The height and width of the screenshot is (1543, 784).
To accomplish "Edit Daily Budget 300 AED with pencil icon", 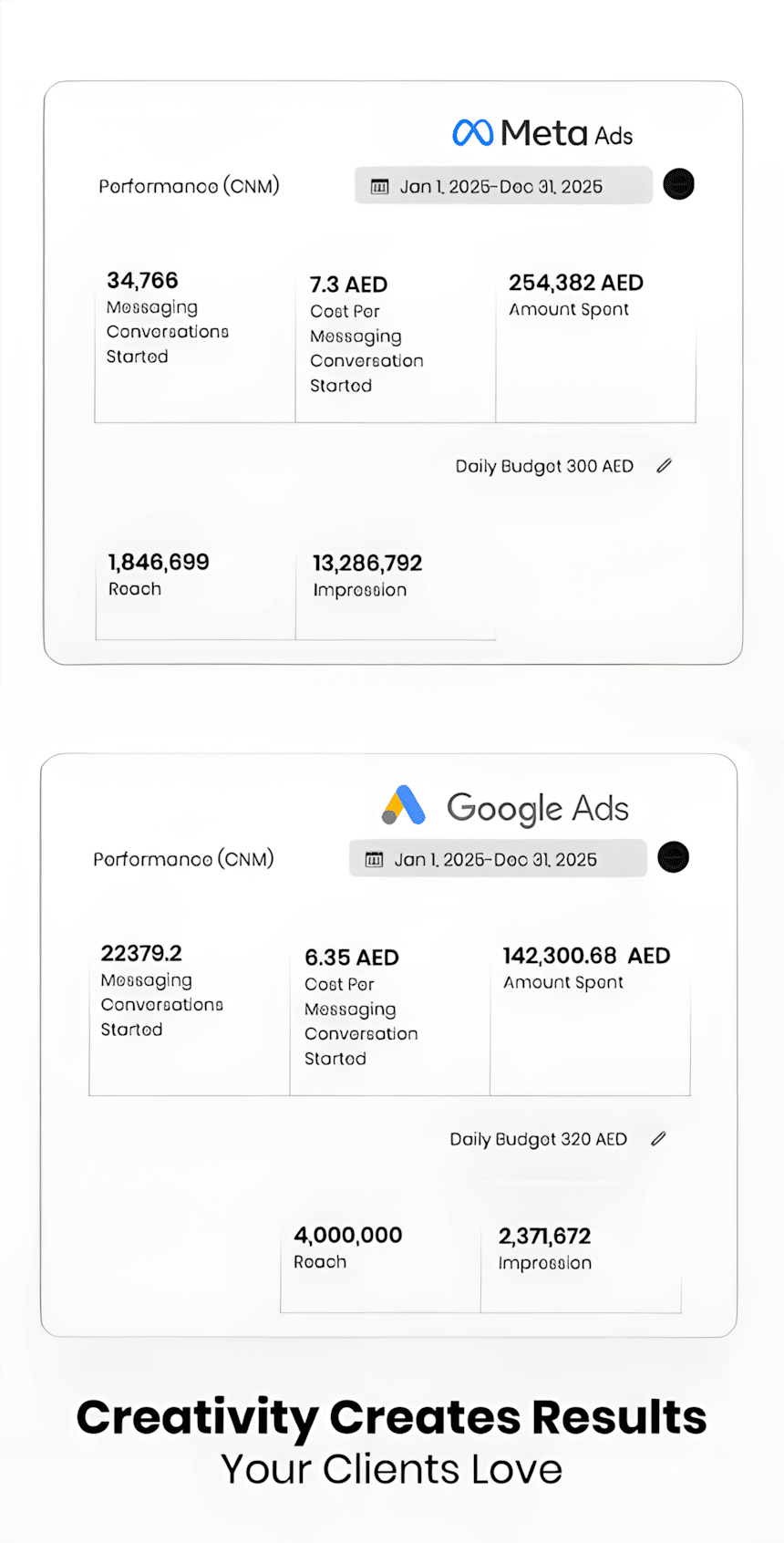I will tap(664, 466).
